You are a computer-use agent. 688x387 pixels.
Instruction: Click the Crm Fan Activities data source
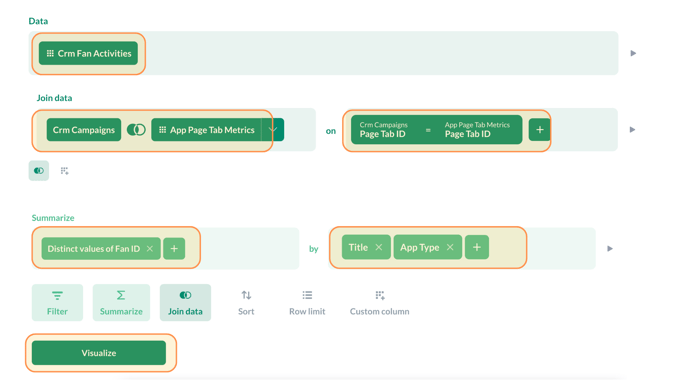click(88, 54)
